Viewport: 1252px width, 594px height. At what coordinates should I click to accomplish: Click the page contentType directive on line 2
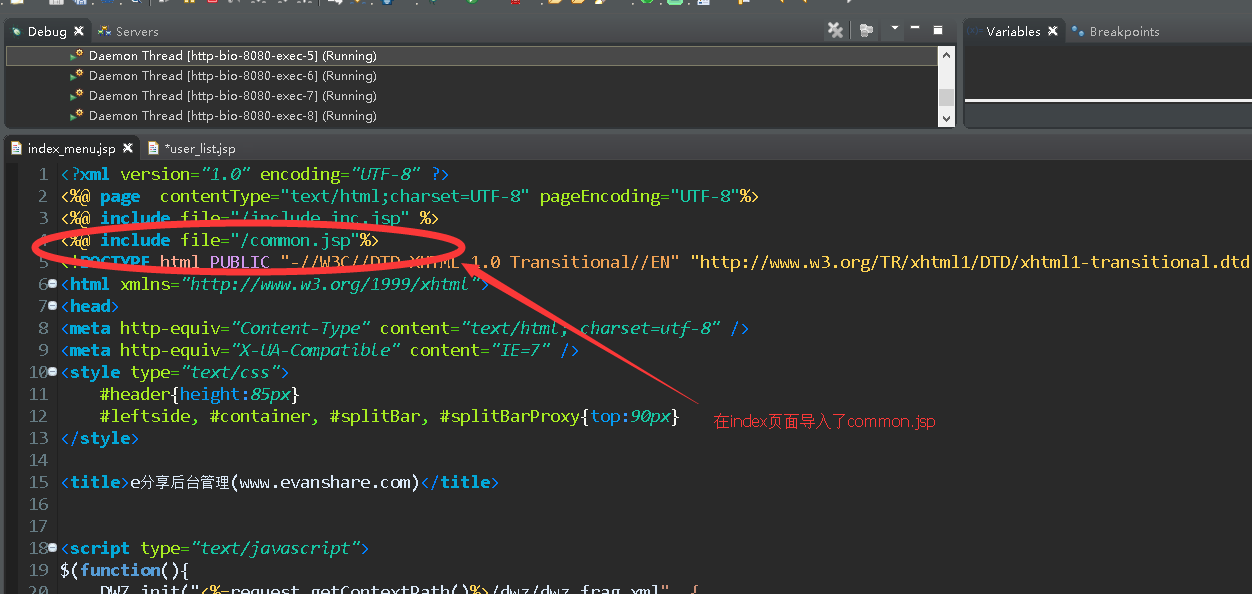pos(410,196)
